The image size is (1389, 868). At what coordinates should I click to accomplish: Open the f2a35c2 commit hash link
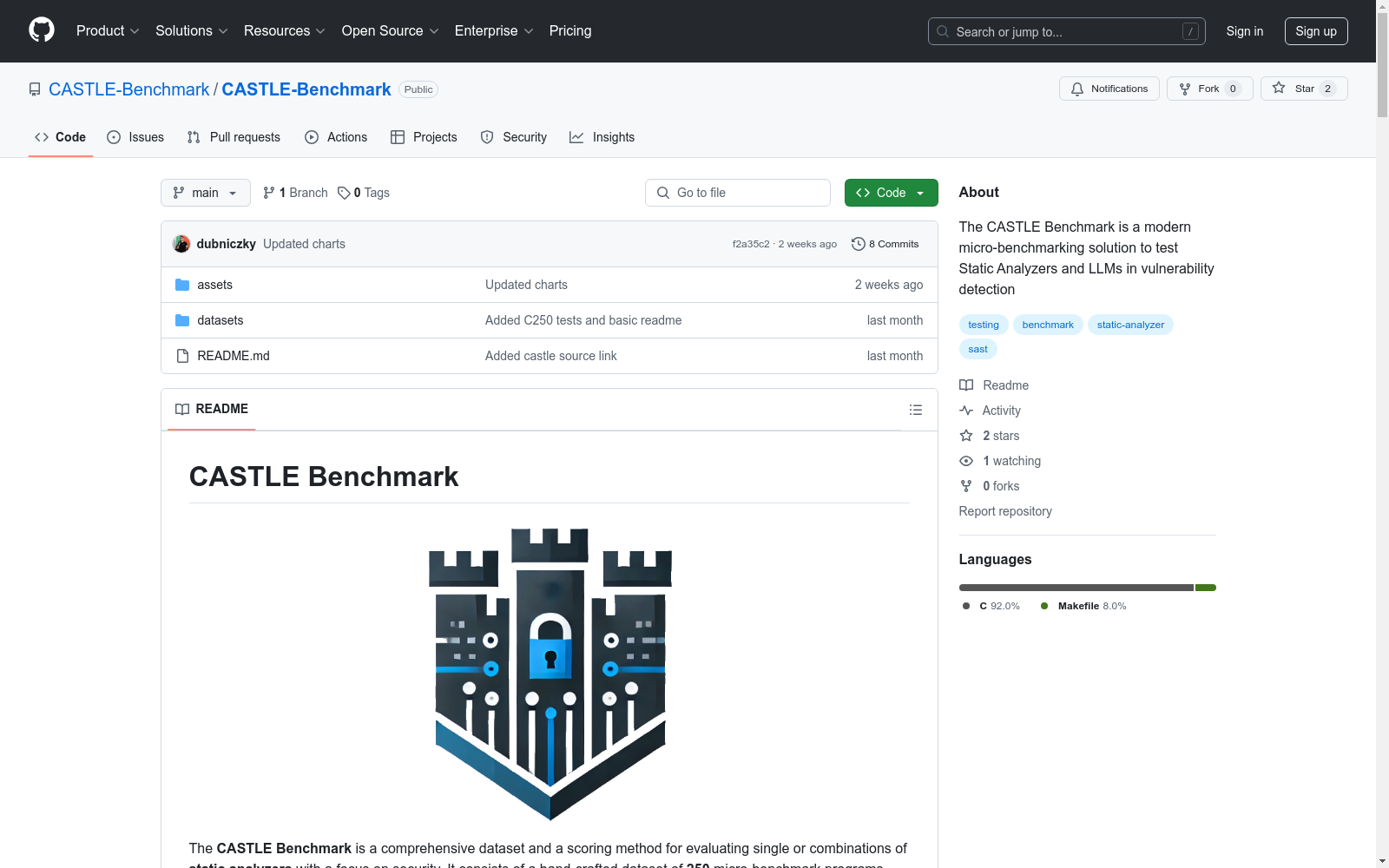(x=751, y=244)
